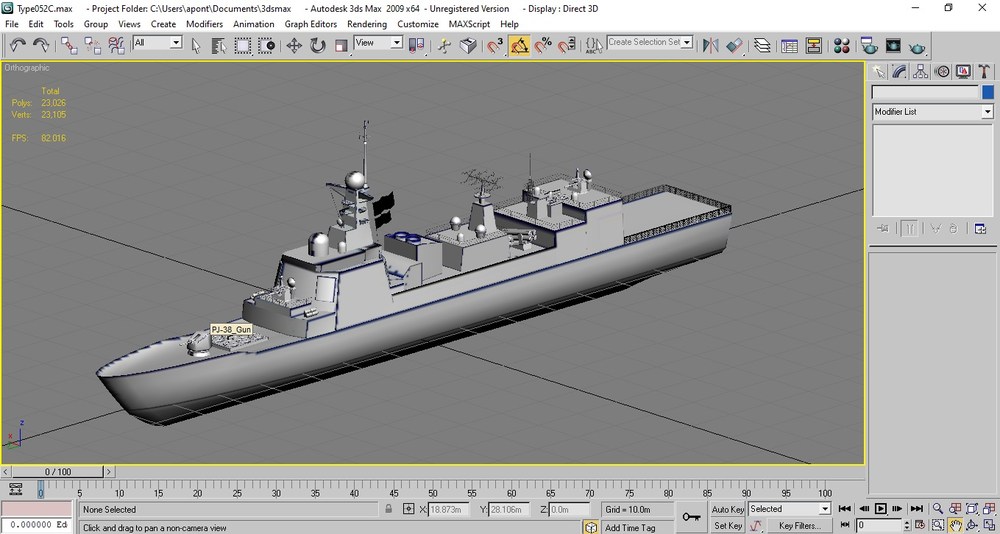Switch to Motion command panel tab

[942, 71]
